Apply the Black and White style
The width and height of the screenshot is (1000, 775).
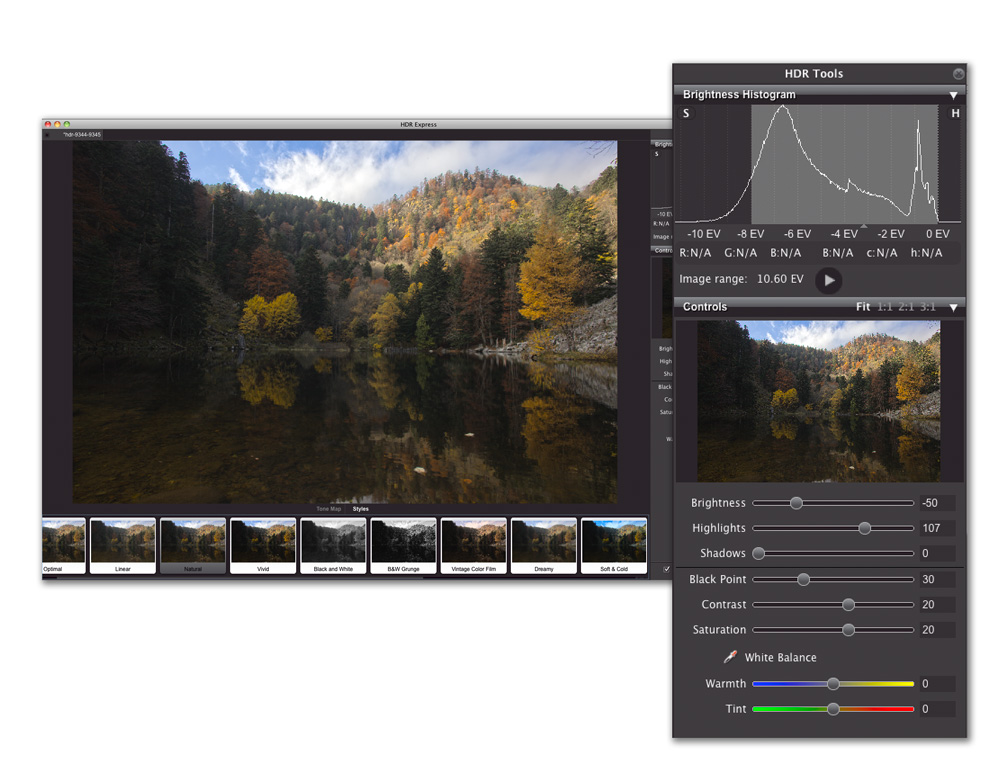click(x=333, y=546)
